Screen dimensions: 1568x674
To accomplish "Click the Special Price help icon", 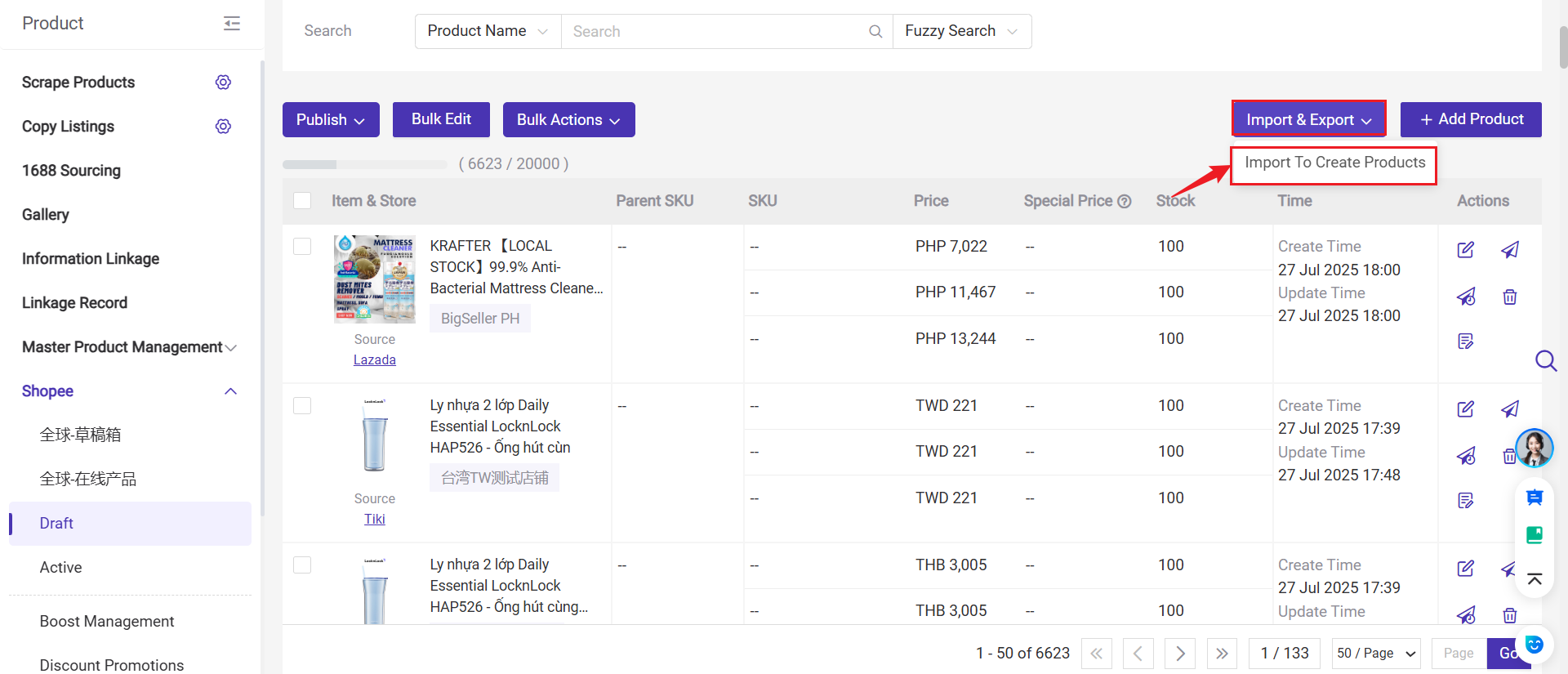I will click(x=1125, y=201).
